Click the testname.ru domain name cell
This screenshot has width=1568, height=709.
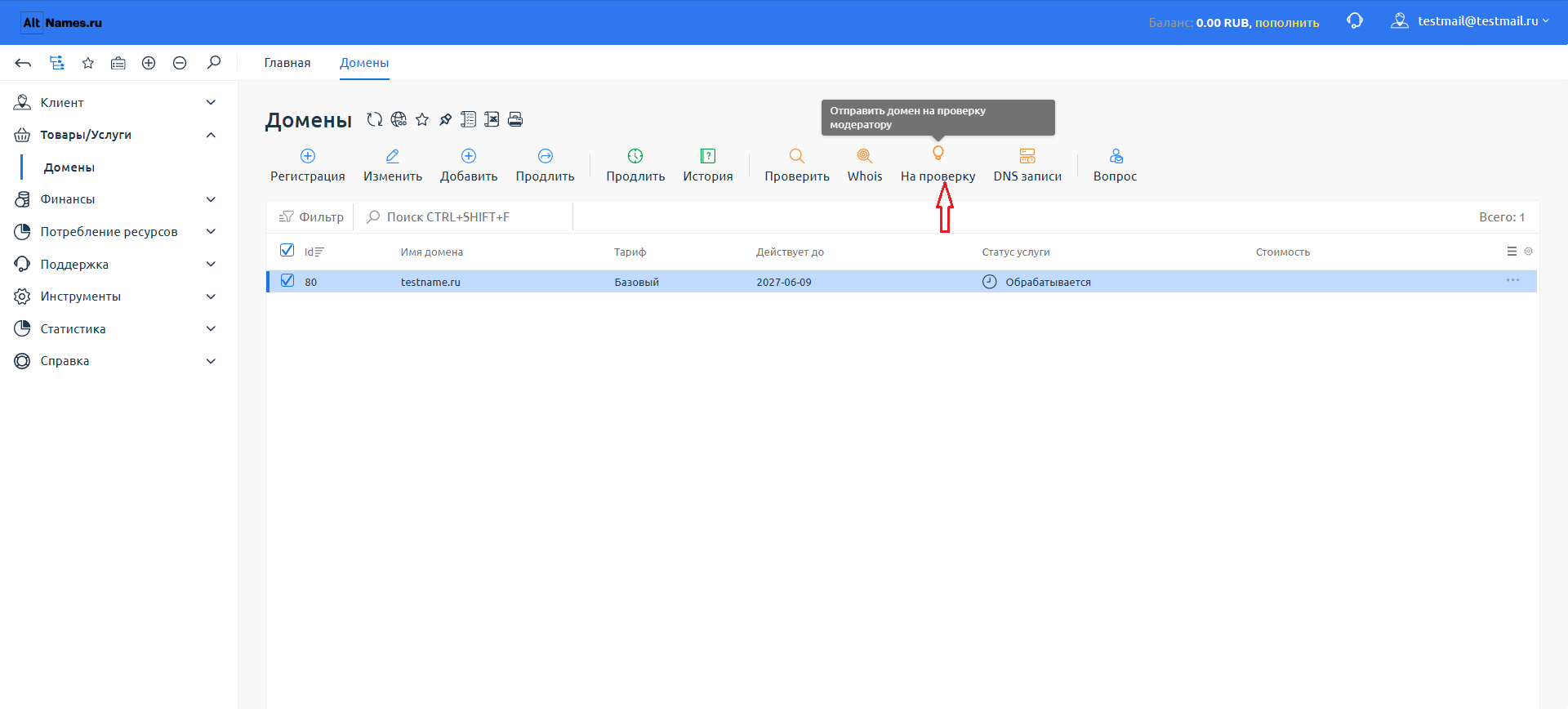point(430,282)
